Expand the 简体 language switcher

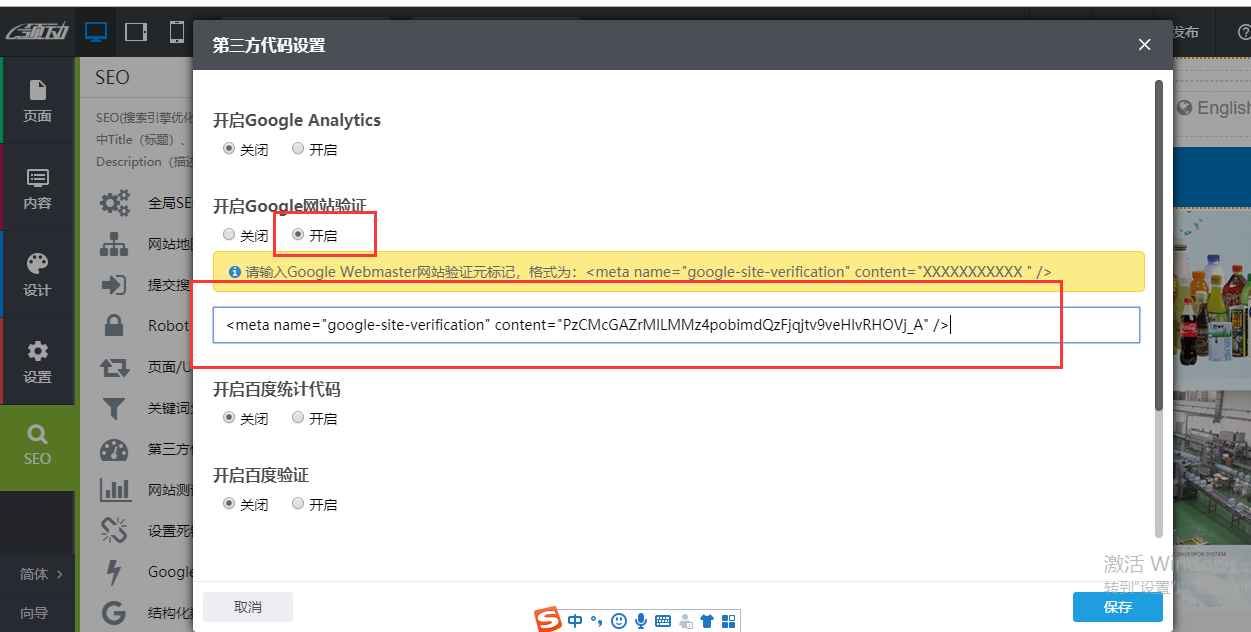click(x=40, y=574)
